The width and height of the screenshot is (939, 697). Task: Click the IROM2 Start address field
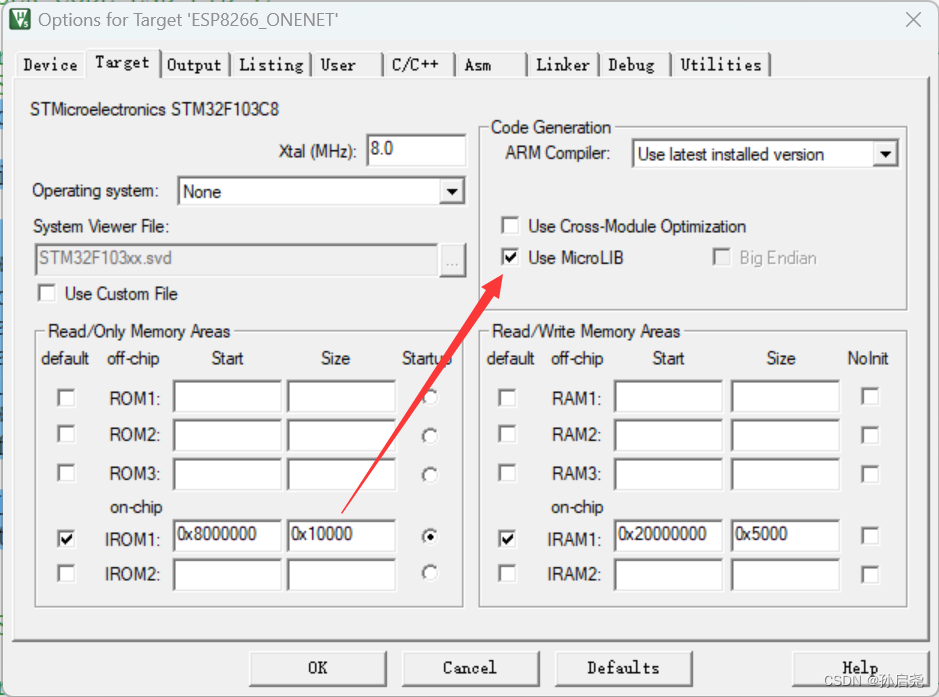(227, 575)
